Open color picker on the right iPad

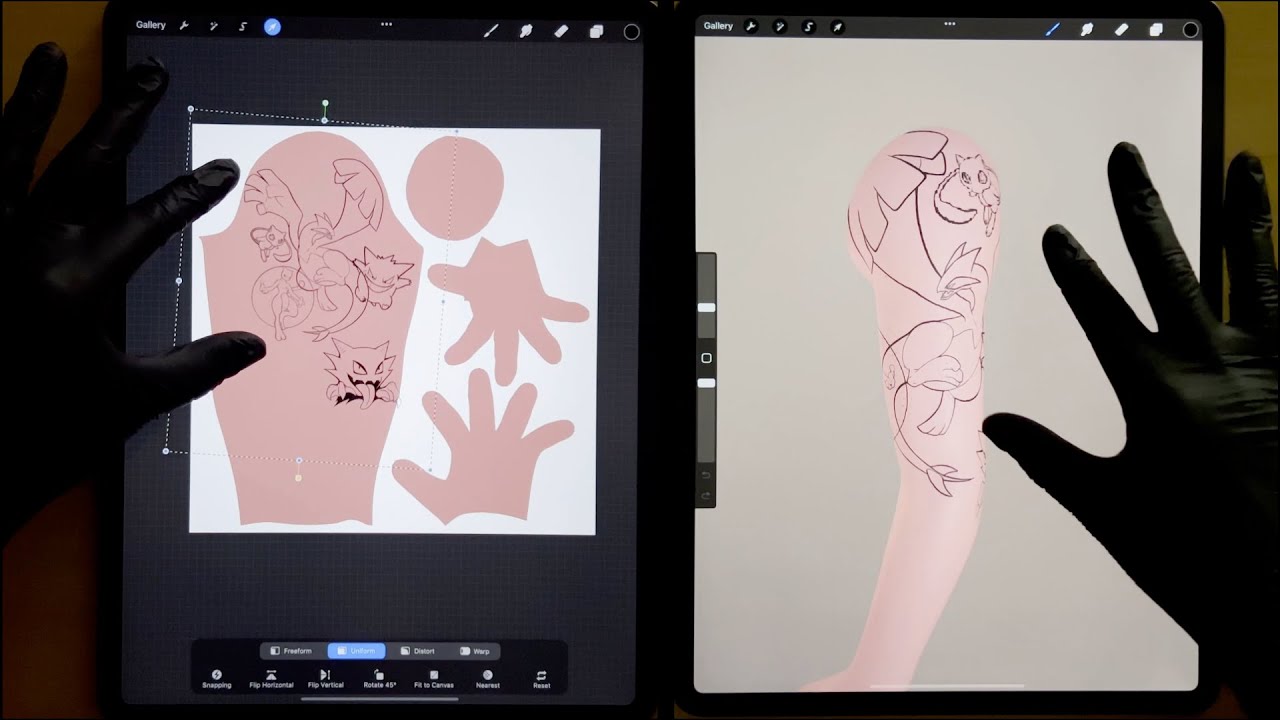(x=1190, y=30)
